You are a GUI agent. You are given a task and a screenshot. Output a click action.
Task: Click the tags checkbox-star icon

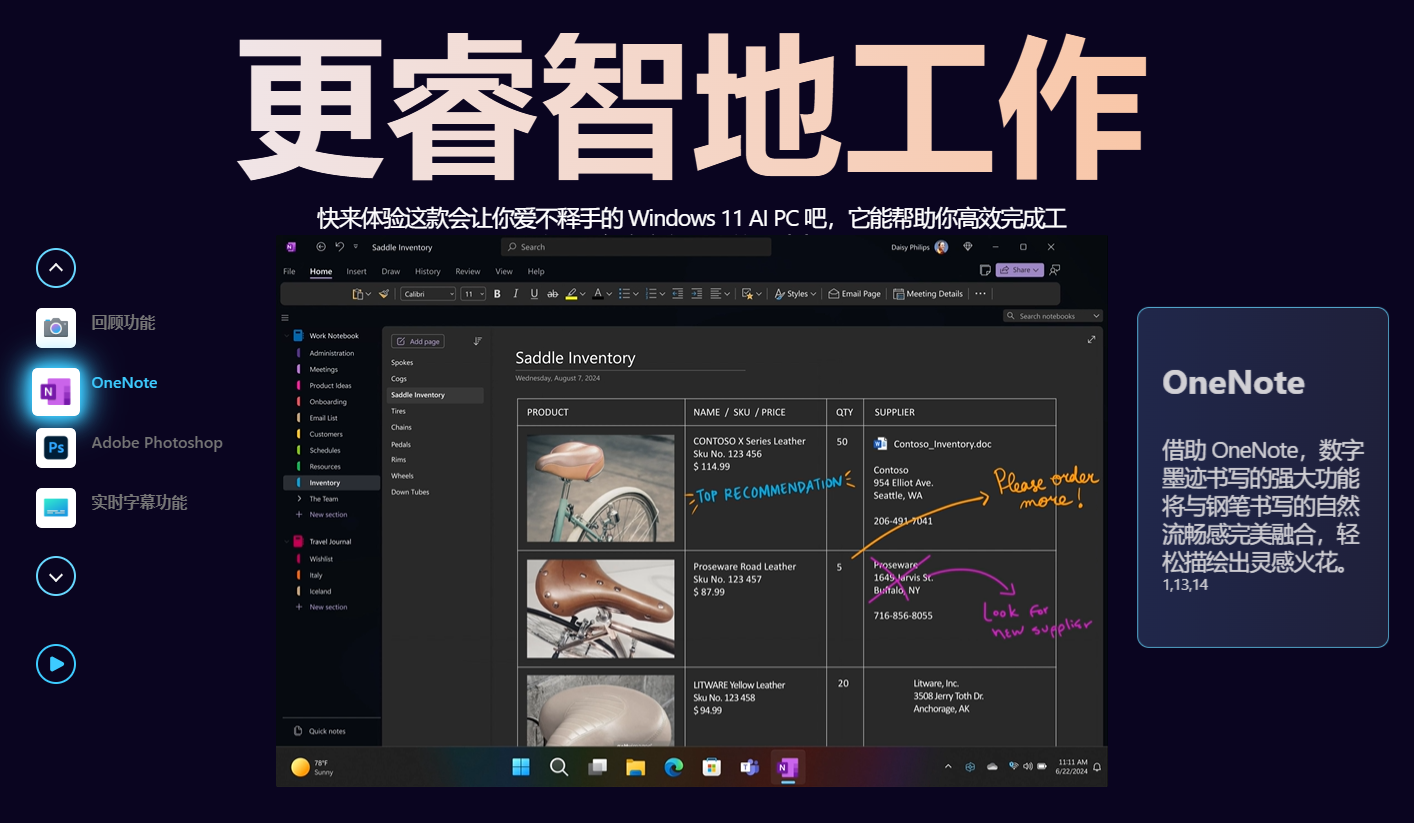747,294
